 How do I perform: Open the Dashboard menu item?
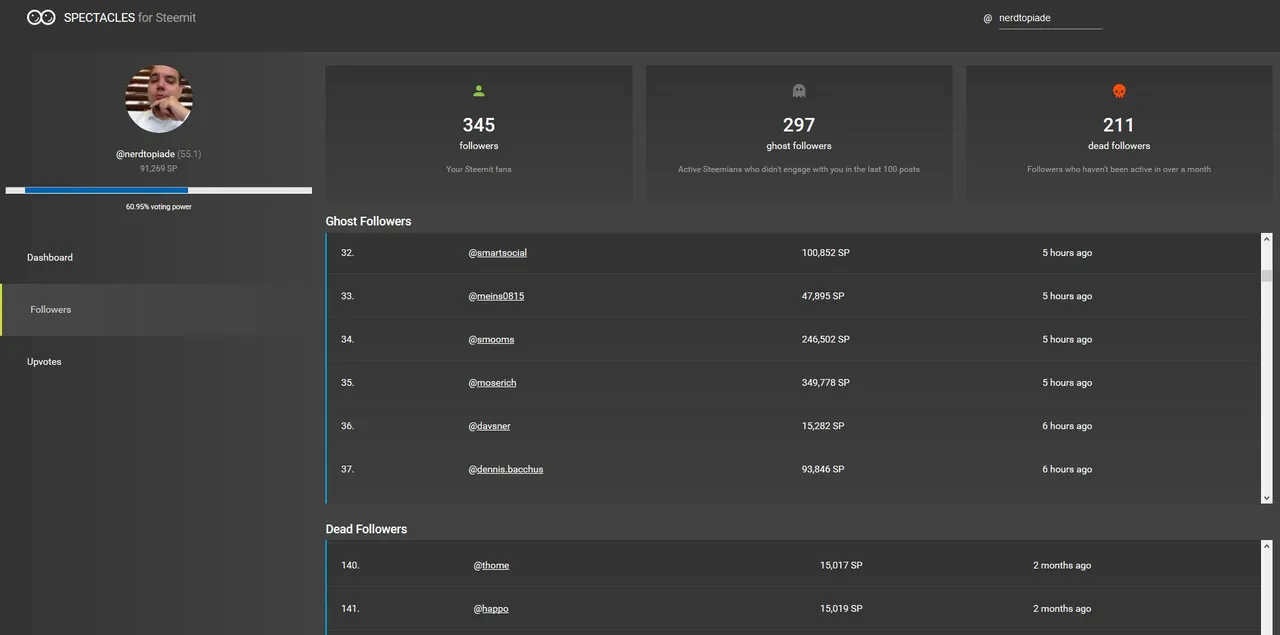(x=50, y=258)
